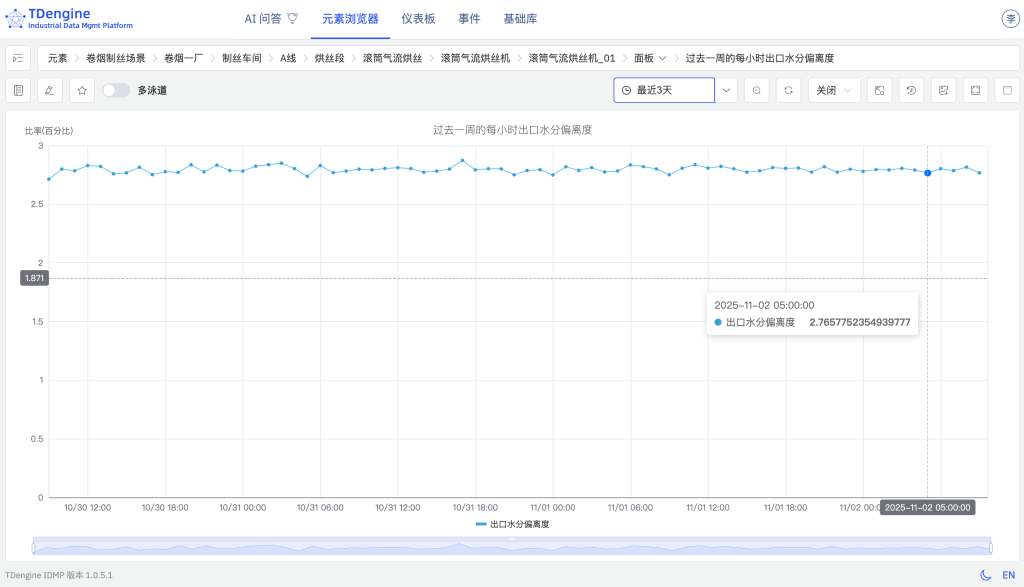
Task: Select the edit pencil icon
Action: click(x=49, y=90)
